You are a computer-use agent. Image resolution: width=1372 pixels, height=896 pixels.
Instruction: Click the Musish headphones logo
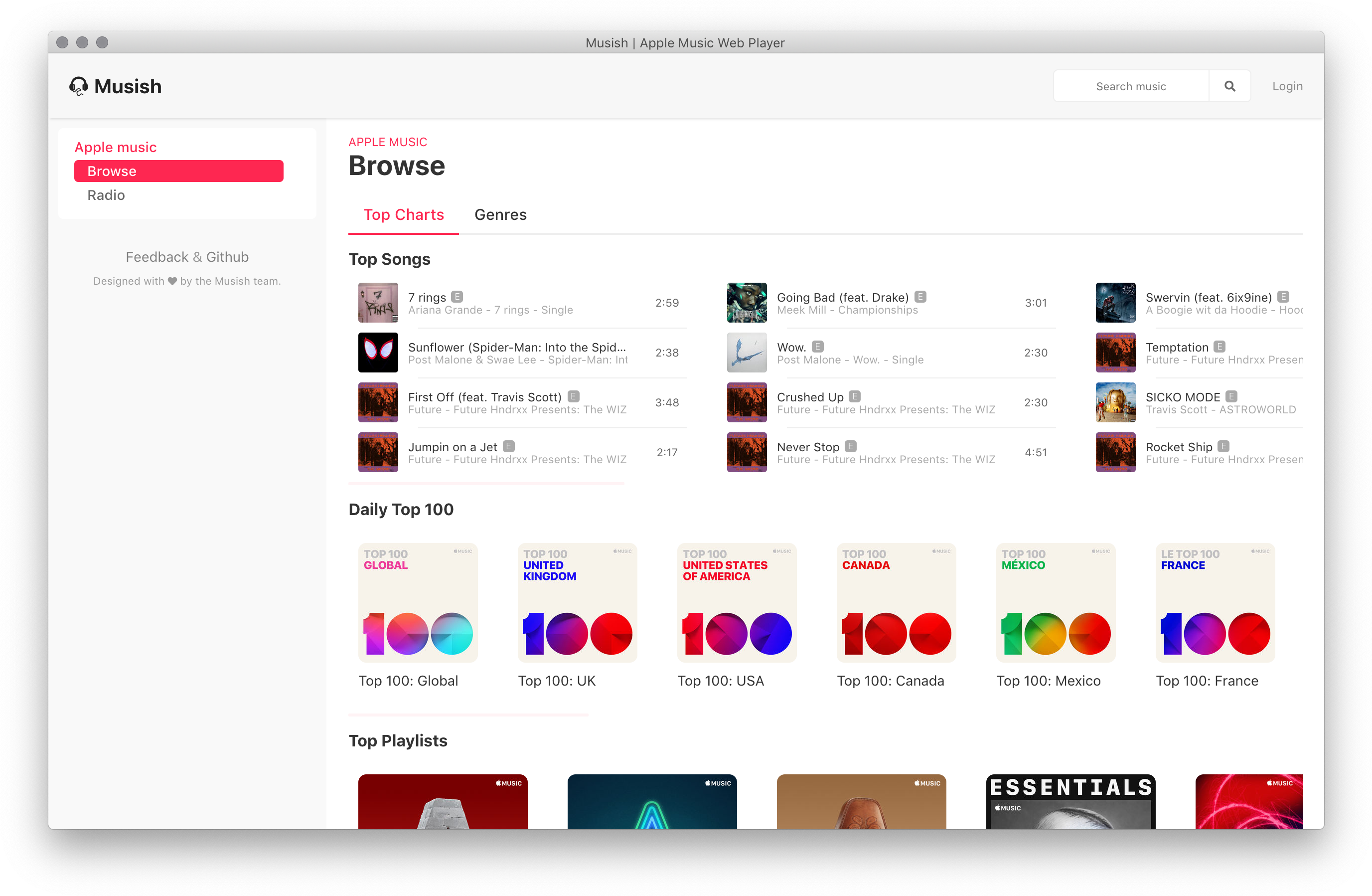point(78,86)
